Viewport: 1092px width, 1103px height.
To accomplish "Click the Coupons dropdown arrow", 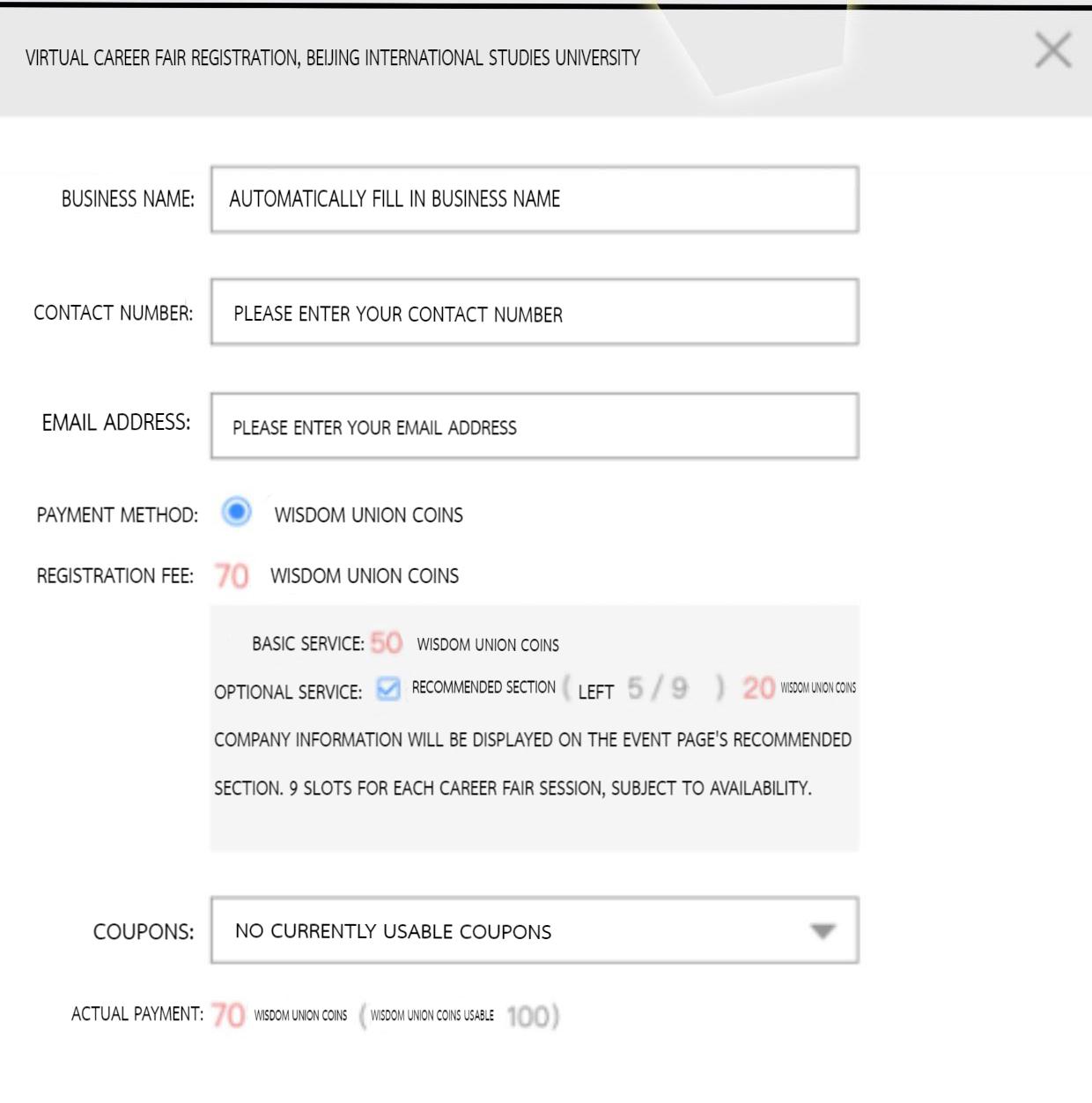I will 822,931.
